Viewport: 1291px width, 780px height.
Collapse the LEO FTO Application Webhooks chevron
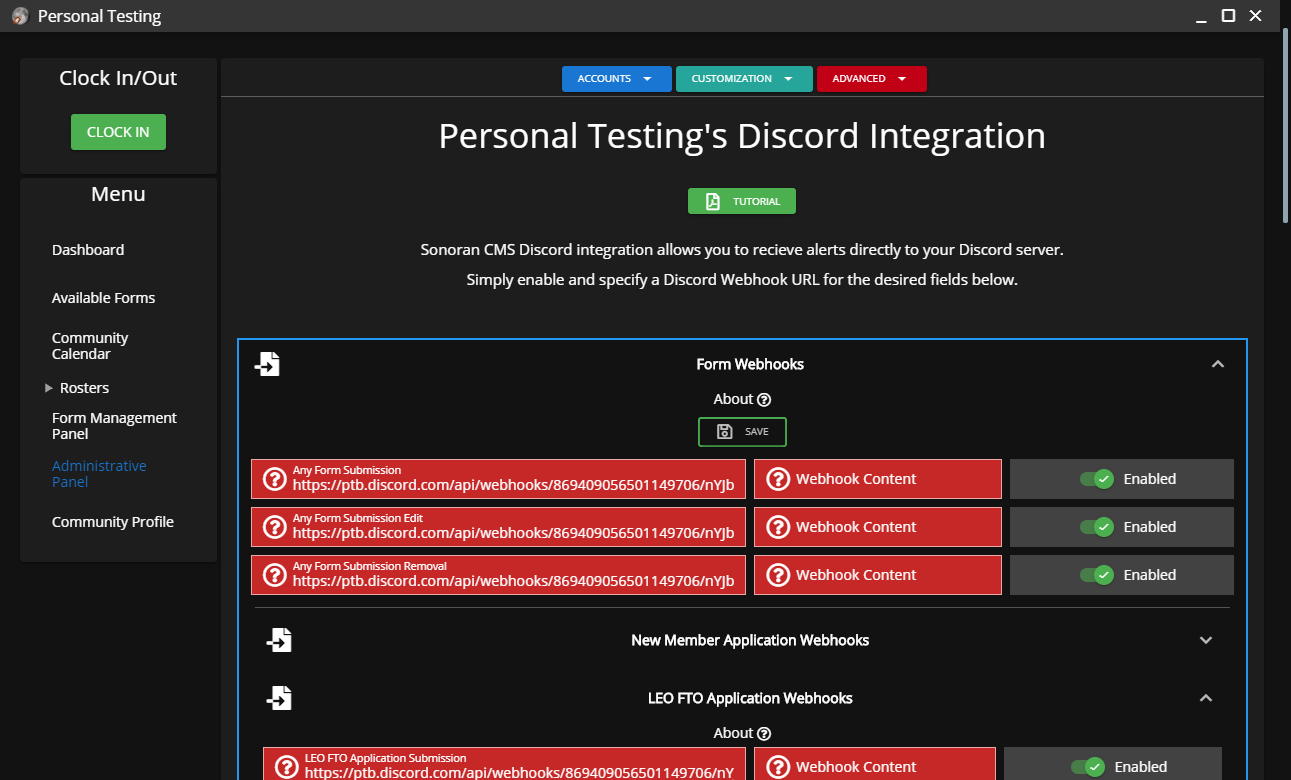[x=1206, y=698]
